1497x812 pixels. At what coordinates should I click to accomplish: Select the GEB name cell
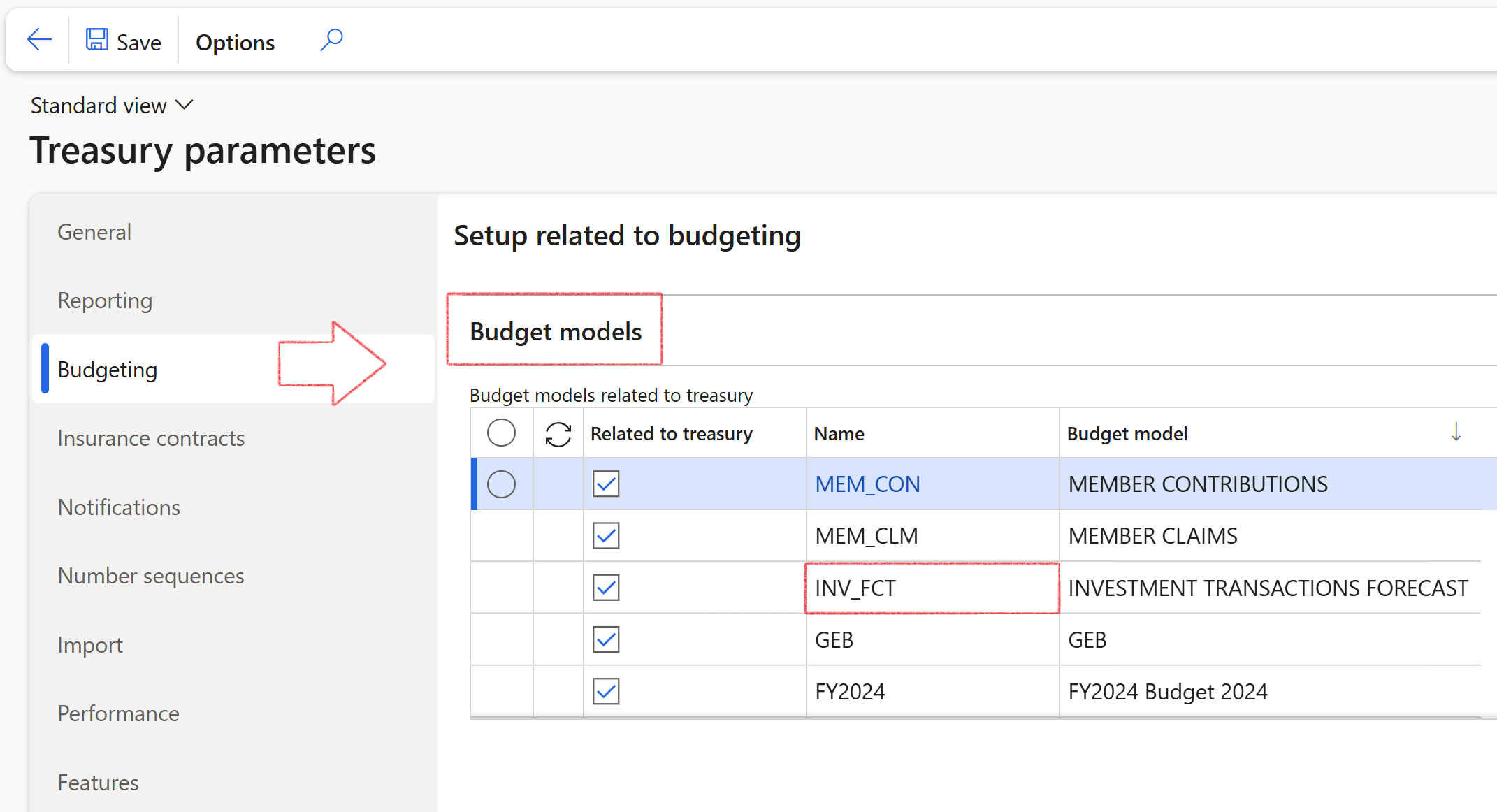[x=932, y=639]
